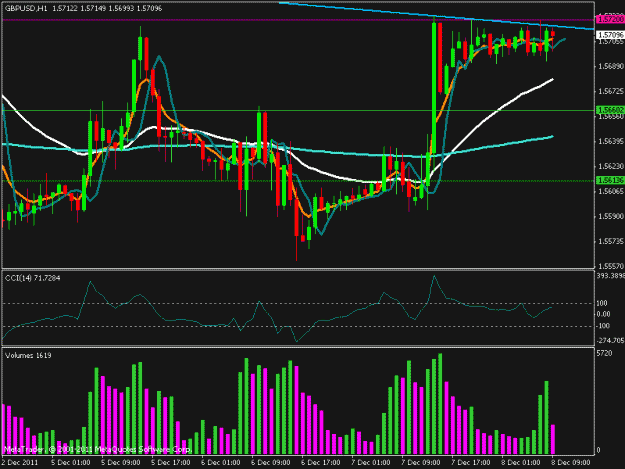Click the -274.705 CCI scale minimum

click(x=611, y=340)
